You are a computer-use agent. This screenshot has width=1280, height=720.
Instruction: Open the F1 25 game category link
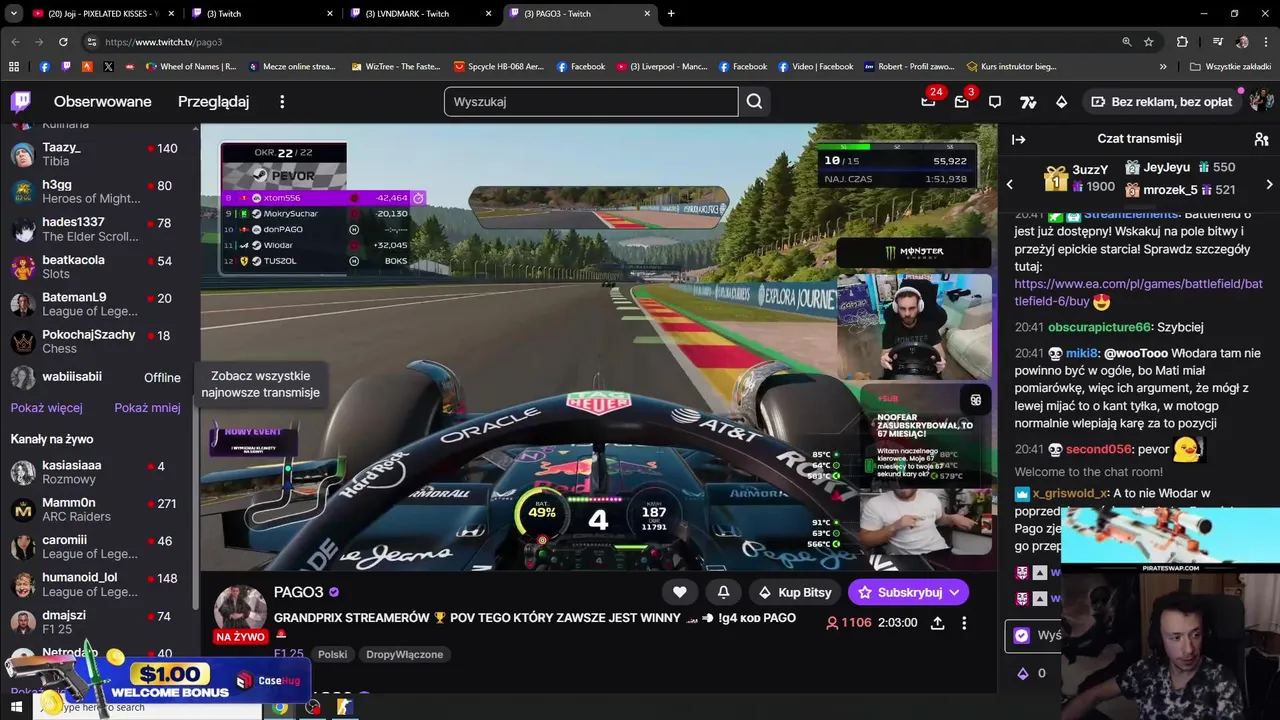click(x=288, y=654)
